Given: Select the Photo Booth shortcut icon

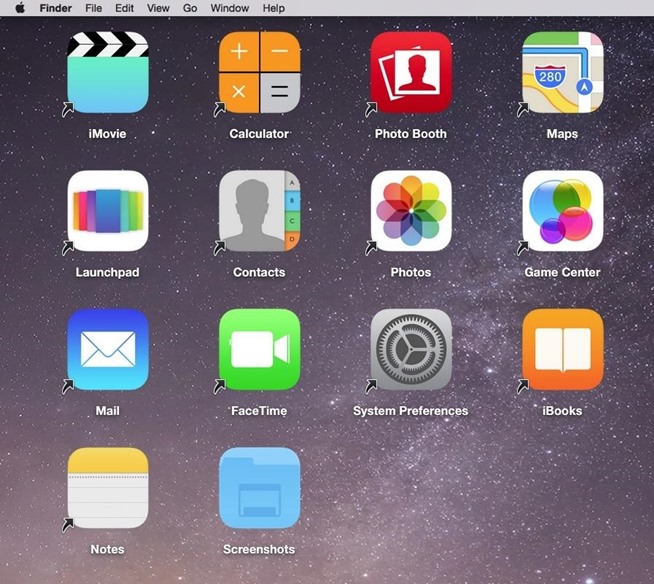Looking at the screenshot, I should (x=411, y=73).
